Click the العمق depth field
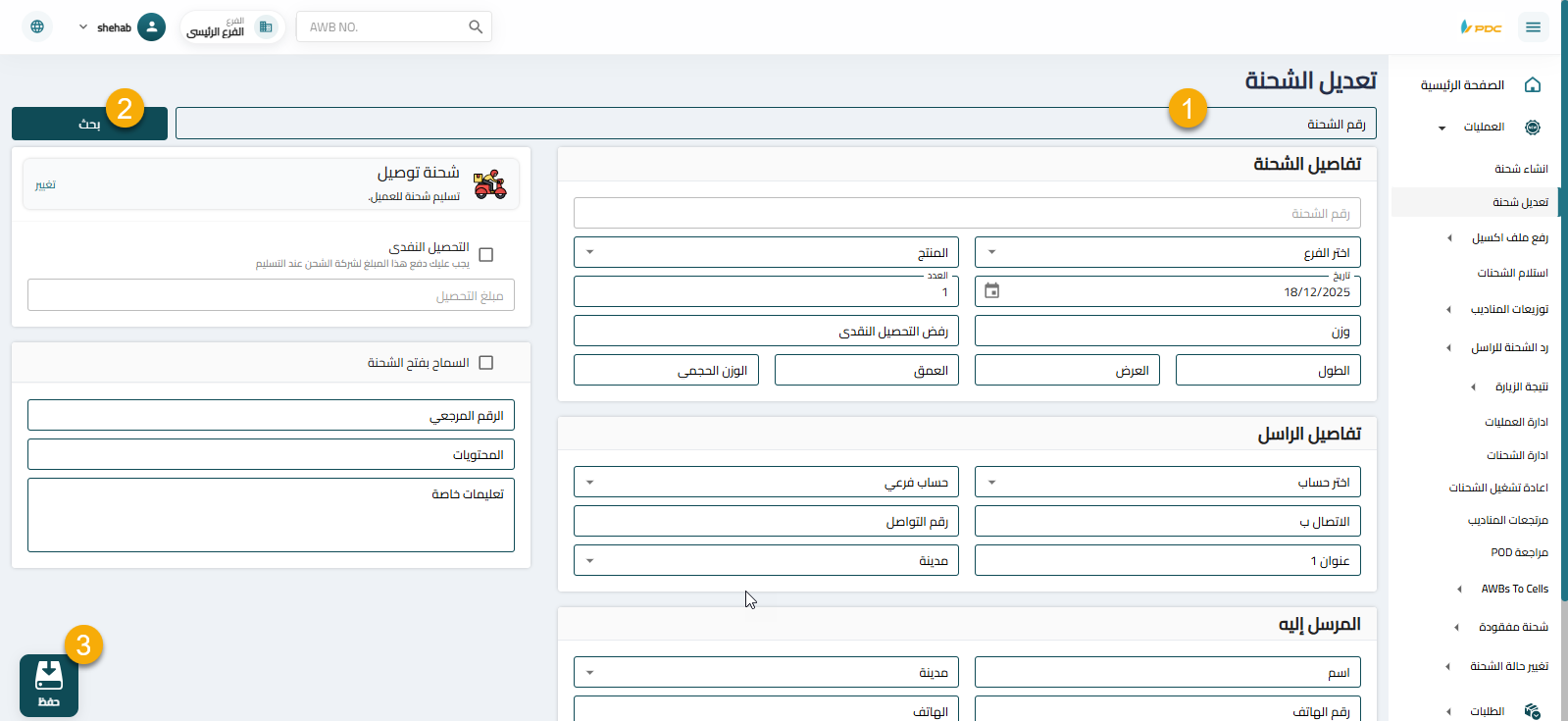Screen dimensions: 1568x721 click(x=867, y=370)
